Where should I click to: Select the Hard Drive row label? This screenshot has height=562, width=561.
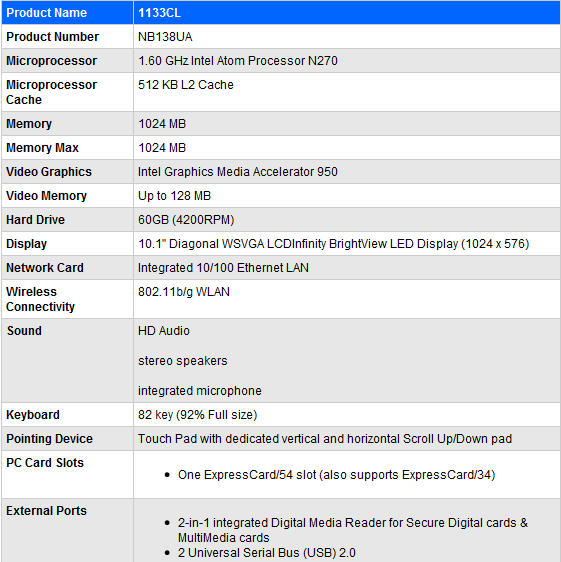pos(35,220)
